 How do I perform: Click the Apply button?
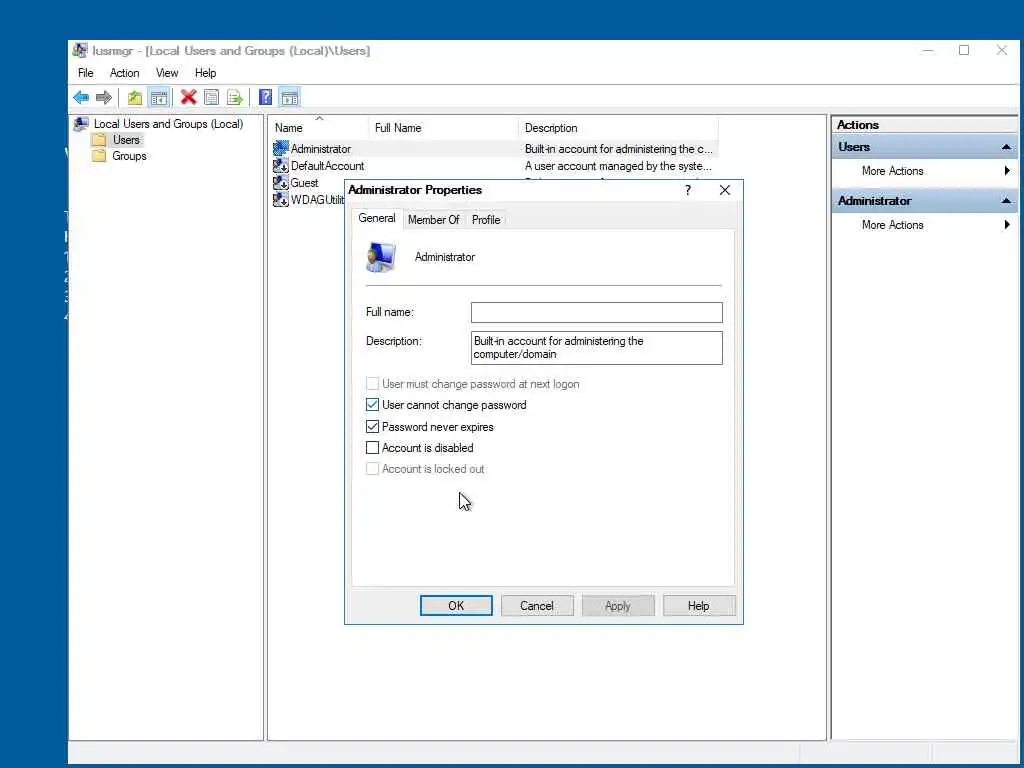point(618,605)
